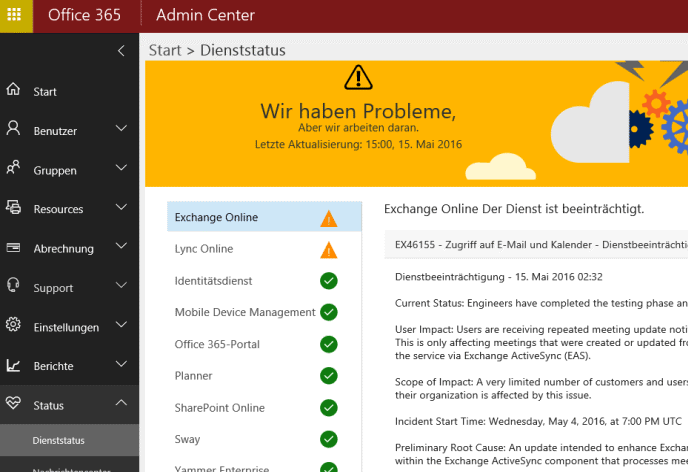Image resolution: width=688 pixels, height=472 pixels.
Task: Expand the Support menu chevron
Action: [x=121, y=286]
